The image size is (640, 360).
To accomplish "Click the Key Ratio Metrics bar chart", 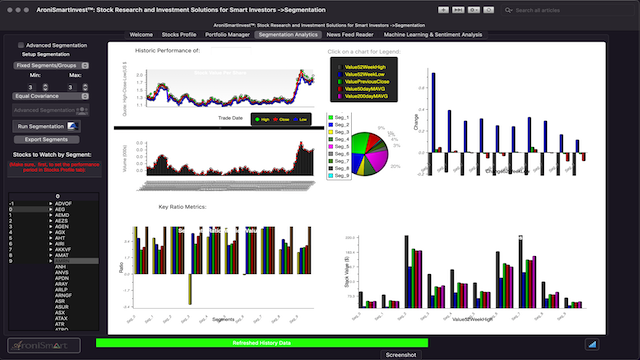I will (222, 267).
